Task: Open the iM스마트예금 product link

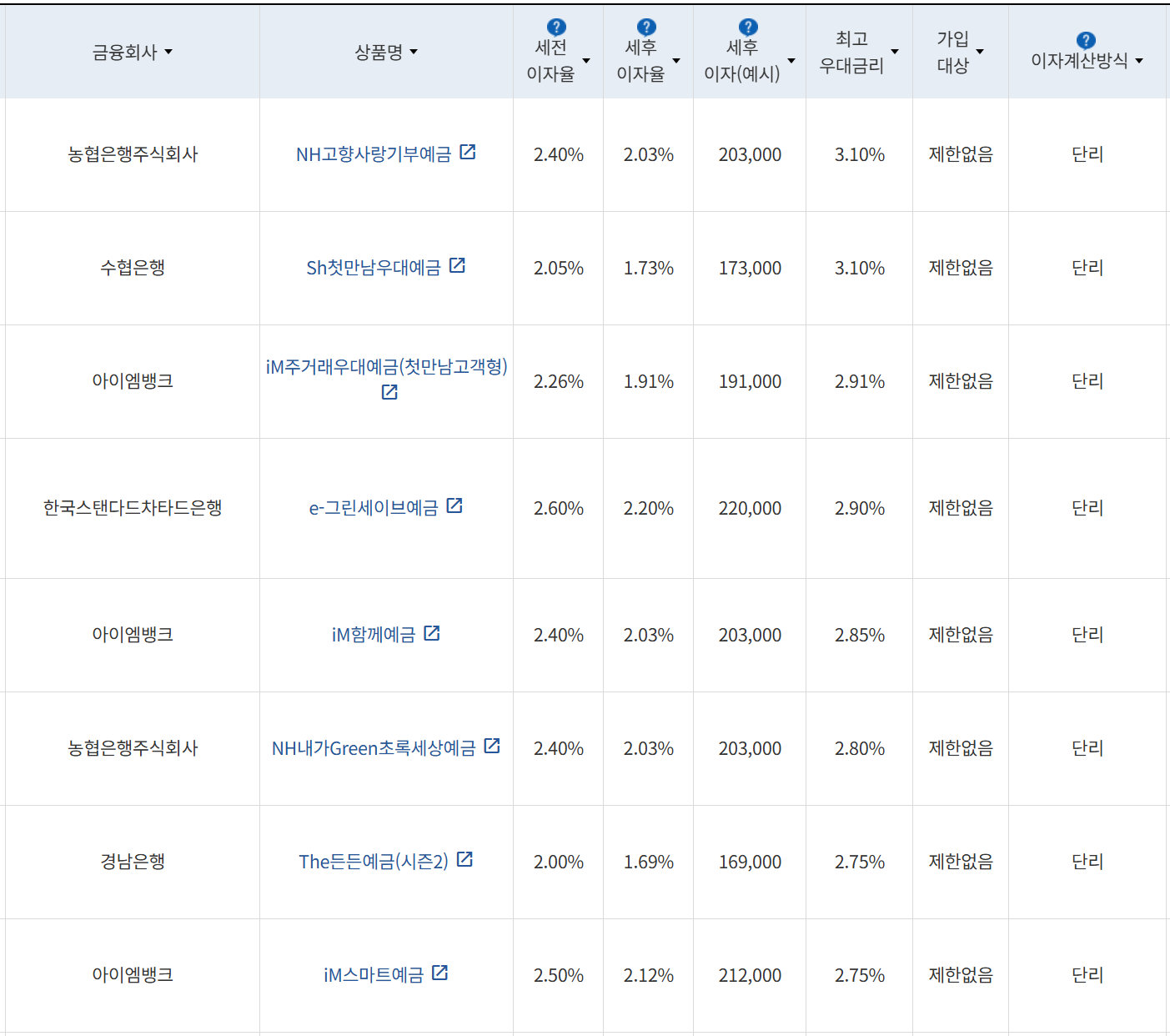Action: tap(374, 975)
